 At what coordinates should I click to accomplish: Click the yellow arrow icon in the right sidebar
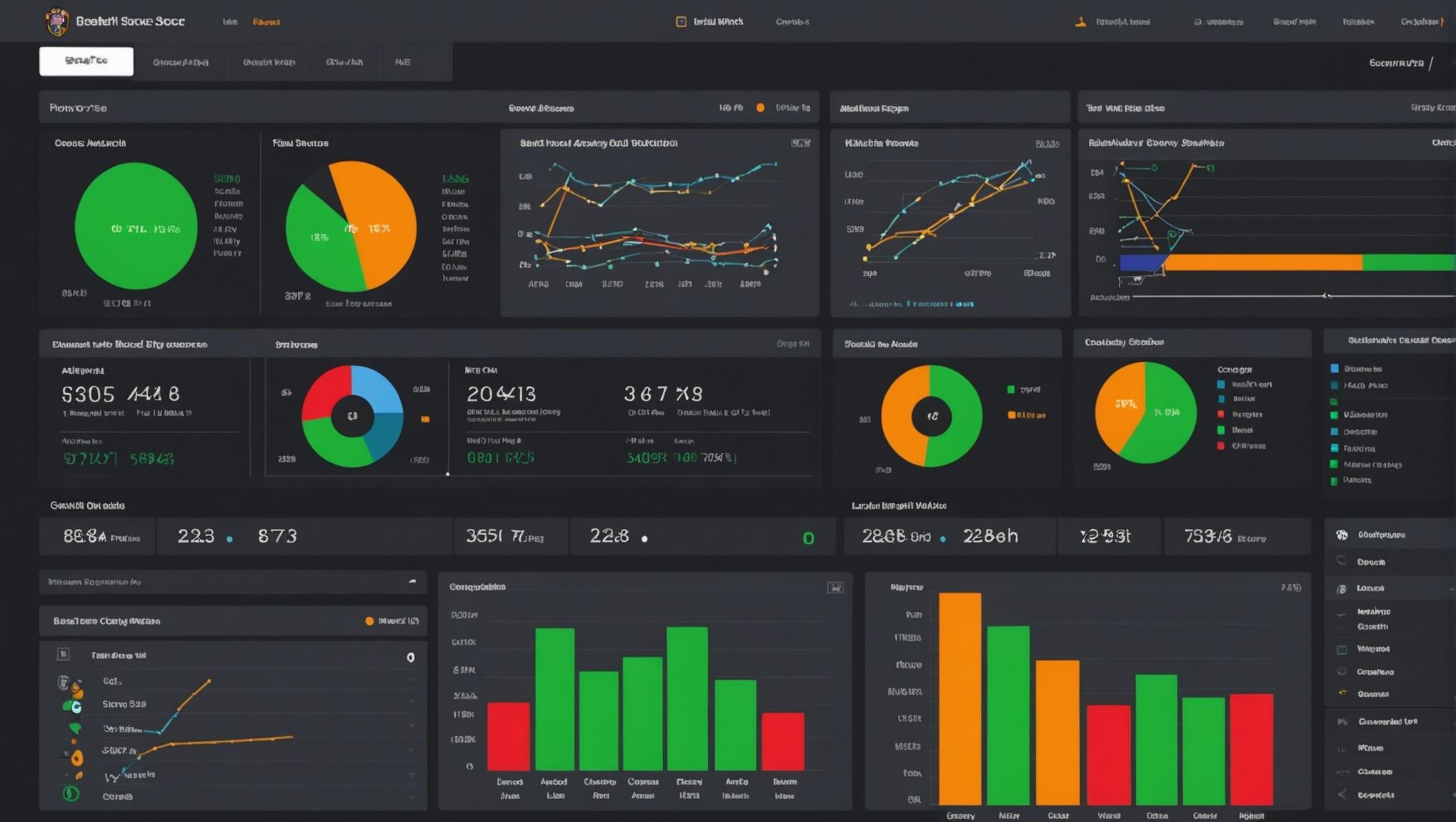click(x=1342, y=693)
